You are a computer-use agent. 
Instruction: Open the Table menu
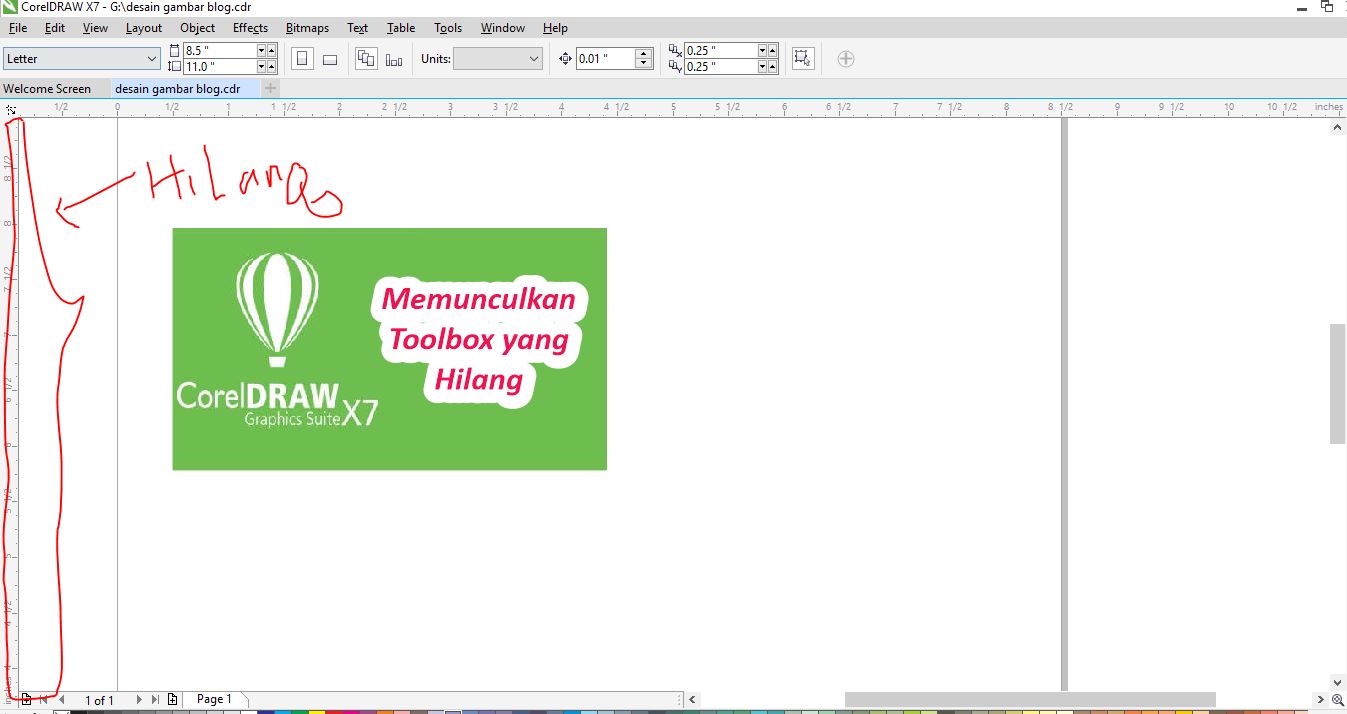coord(401,28)
